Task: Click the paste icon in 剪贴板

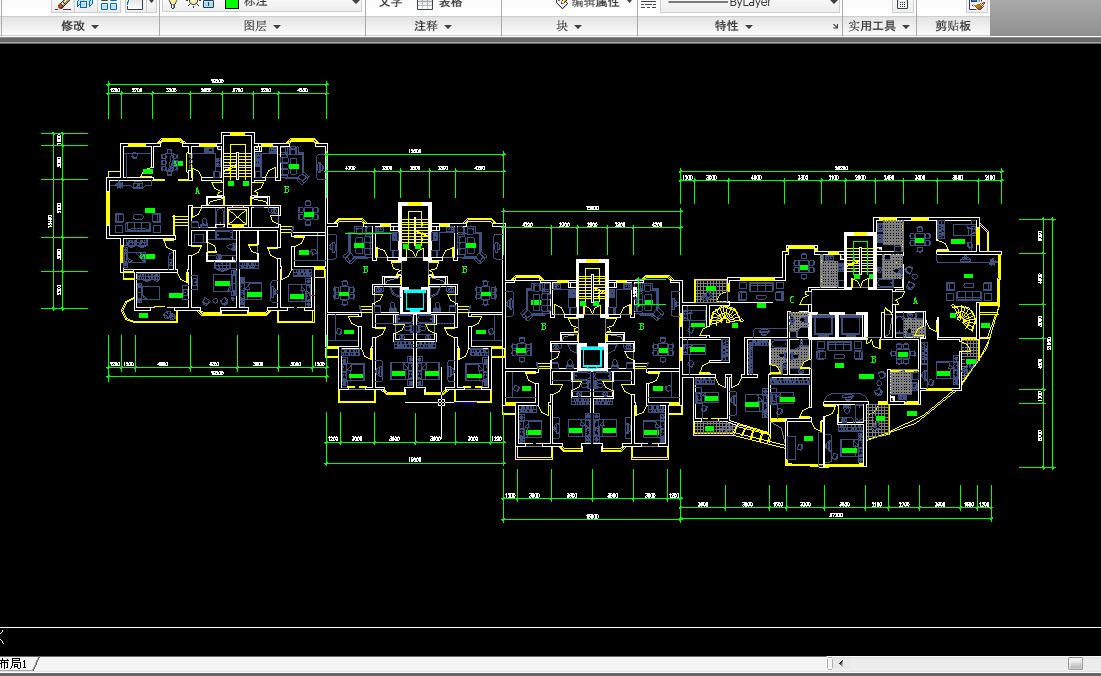Action: tap(976, 5)
